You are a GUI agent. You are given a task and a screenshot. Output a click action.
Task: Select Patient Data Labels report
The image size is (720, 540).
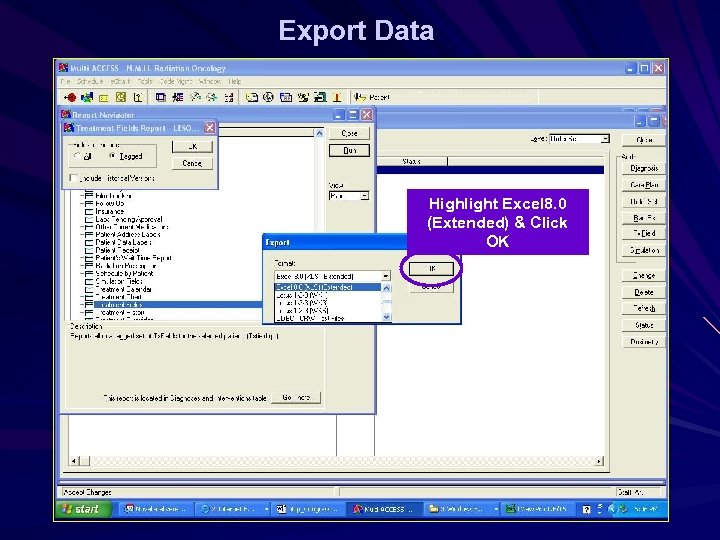[x=123, y=242]
